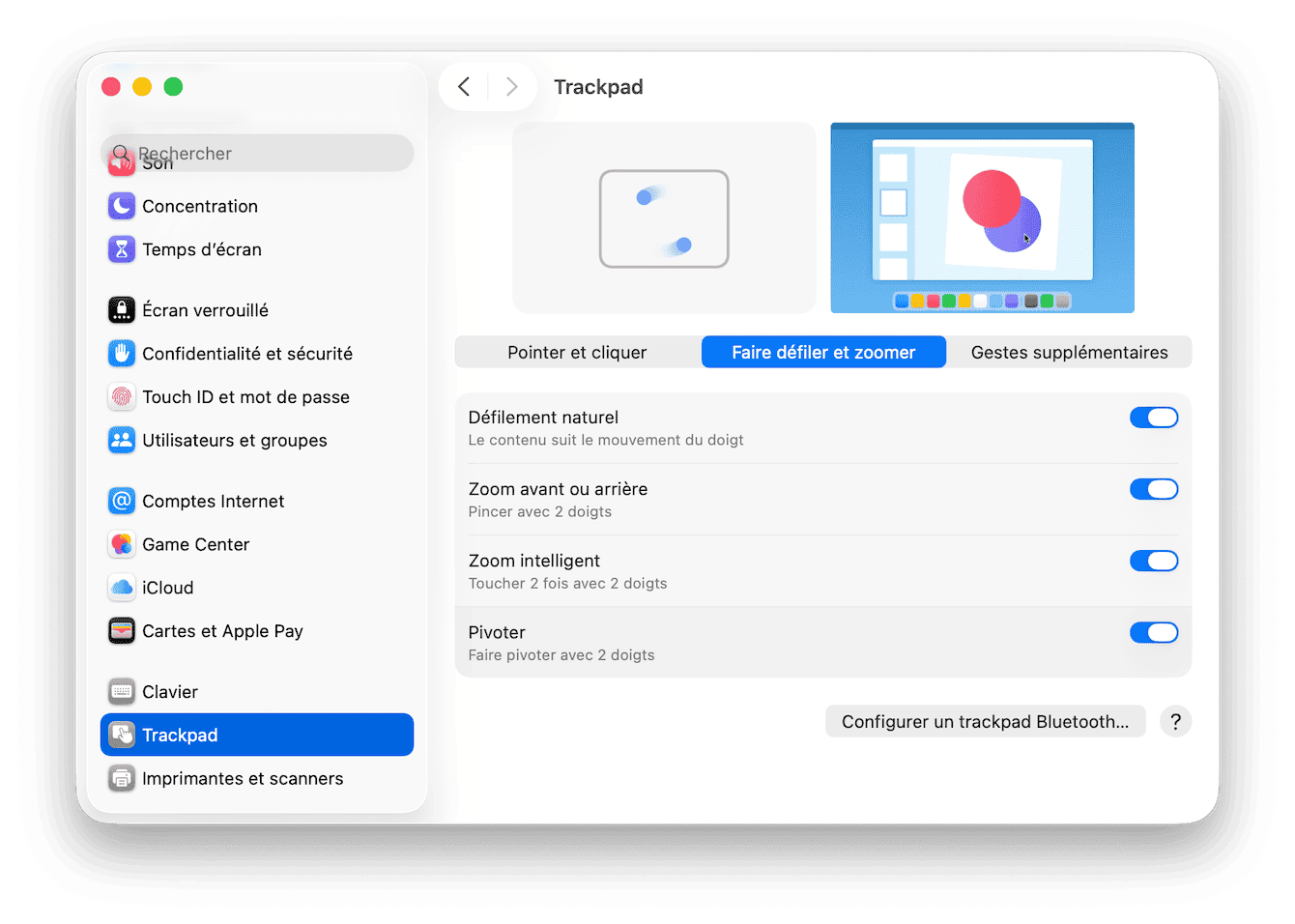The image size is (1295, 924).
Task: Click Configurer un trackpad Bluetooth button
Action: pos(985,721)
